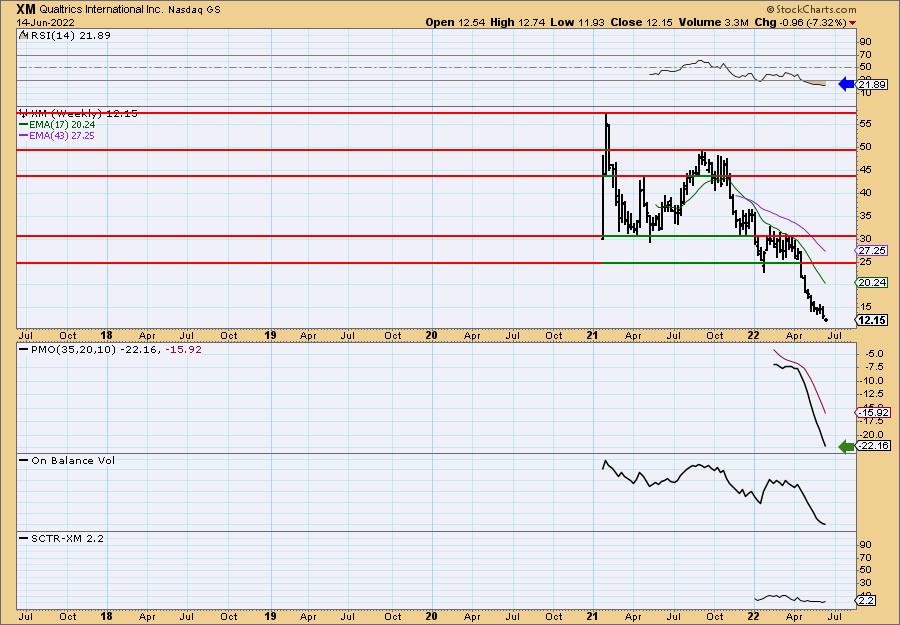Click the Nasdaq GS exchange label

pos(194,10)
